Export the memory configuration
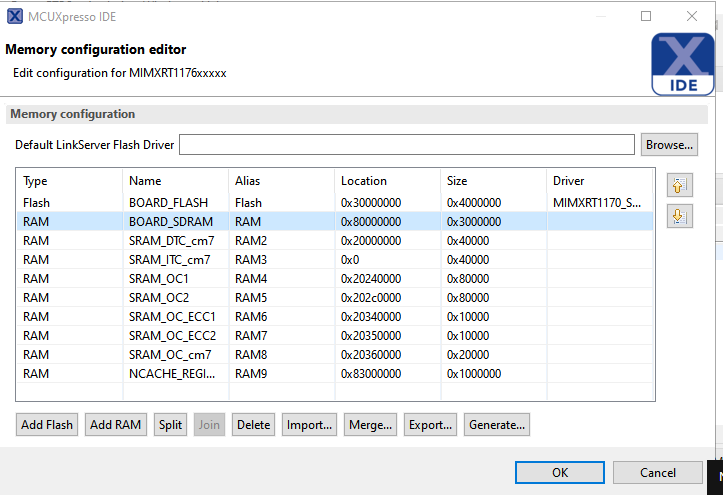Screen dimensions: 723x495 (431, 425)
